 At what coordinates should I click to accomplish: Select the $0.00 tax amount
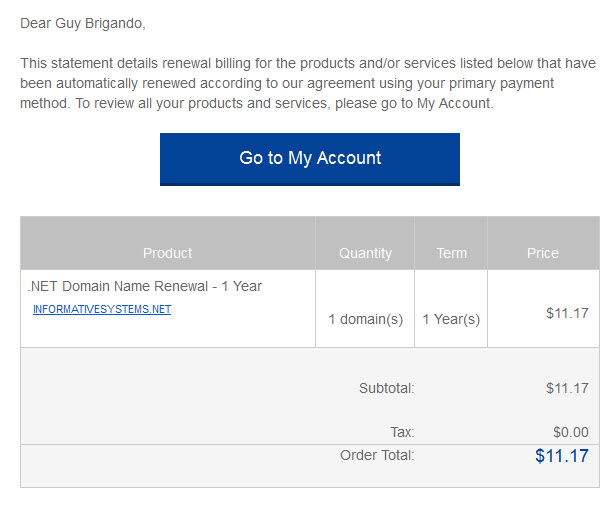click(x=571, y=432)
